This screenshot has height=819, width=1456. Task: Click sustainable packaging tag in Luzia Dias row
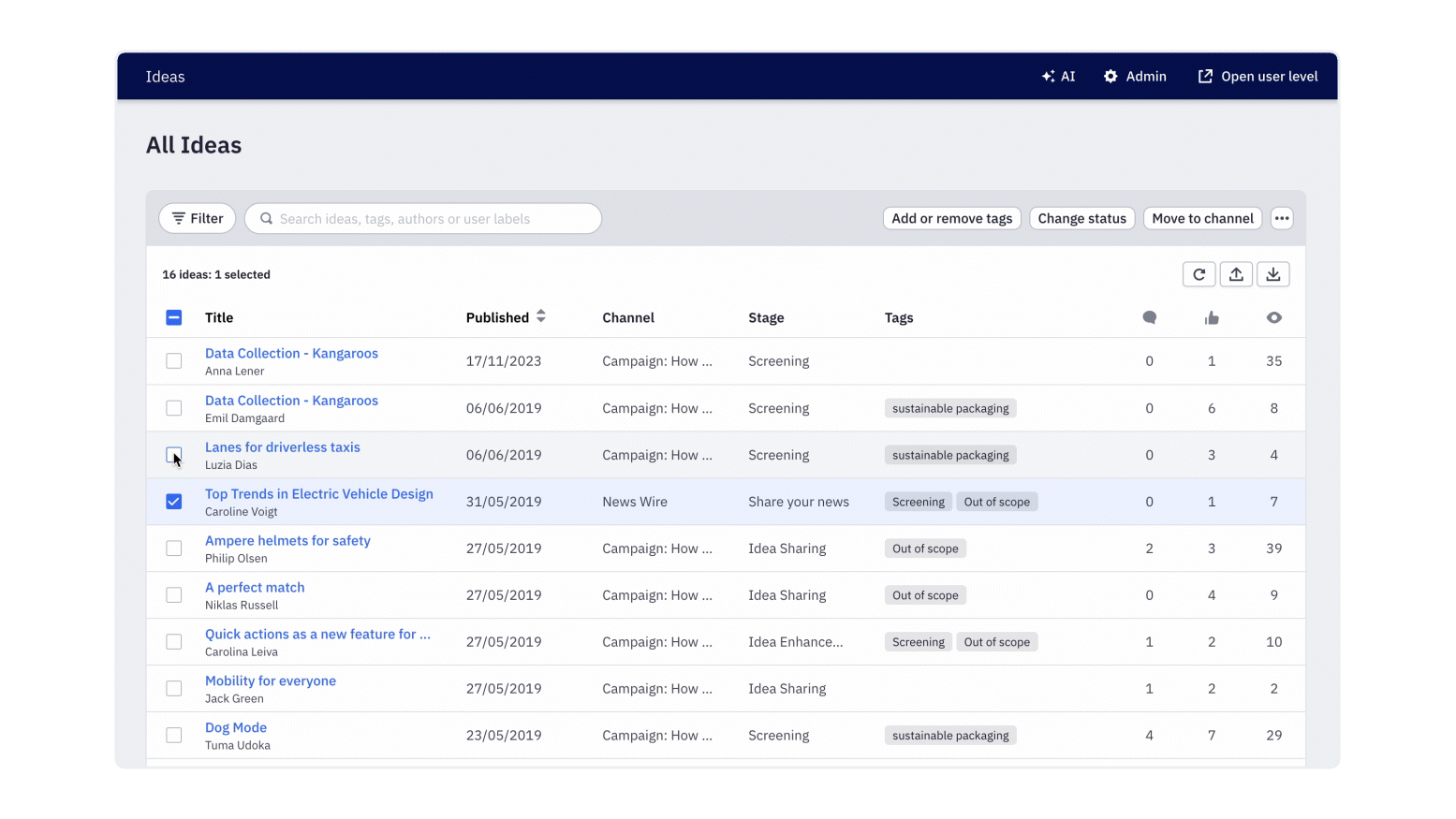point(950,455)
